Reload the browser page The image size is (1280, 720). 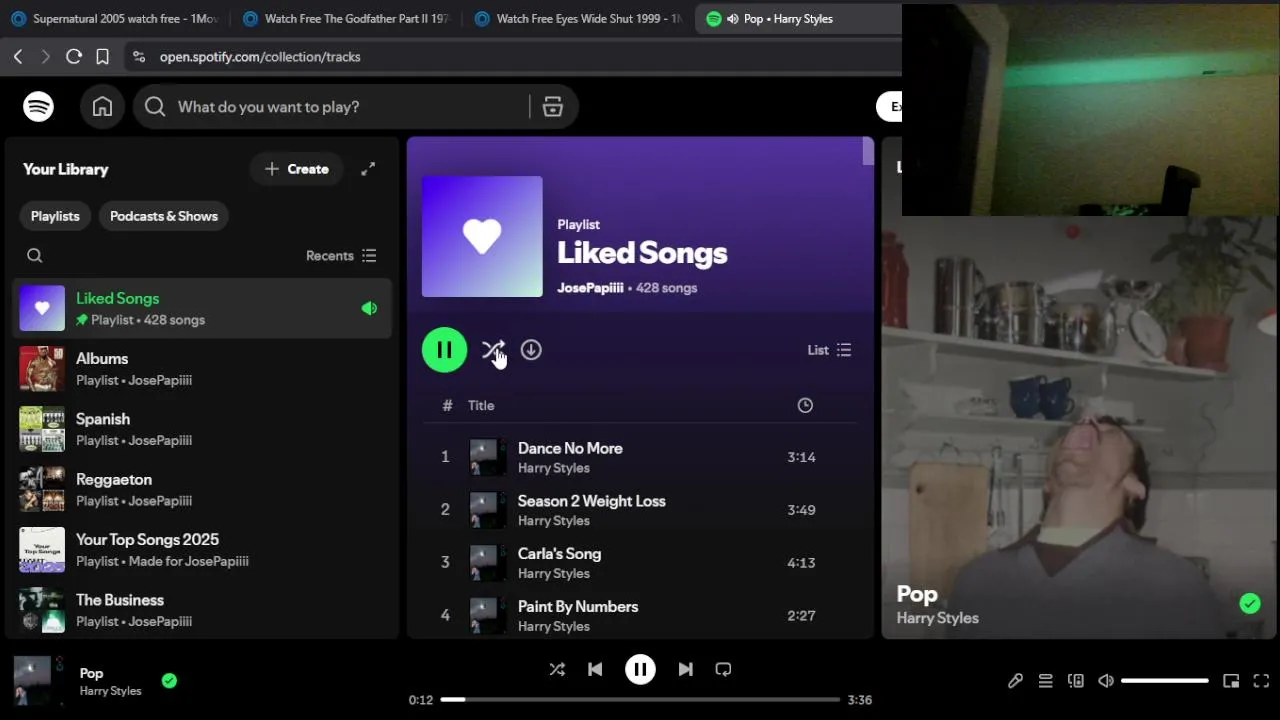pyautogui.click(x=73, y=57)
